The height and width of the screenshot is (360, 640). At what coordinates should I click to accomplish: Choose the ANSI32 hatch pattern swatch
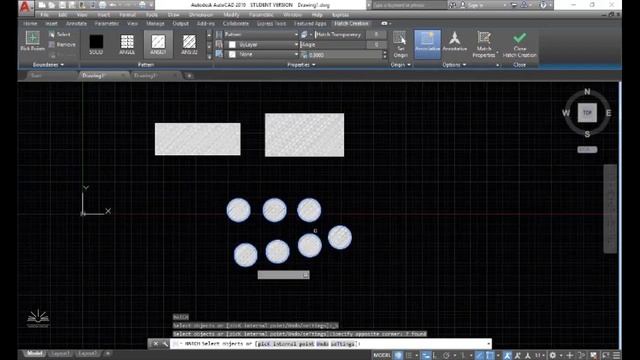189,44
